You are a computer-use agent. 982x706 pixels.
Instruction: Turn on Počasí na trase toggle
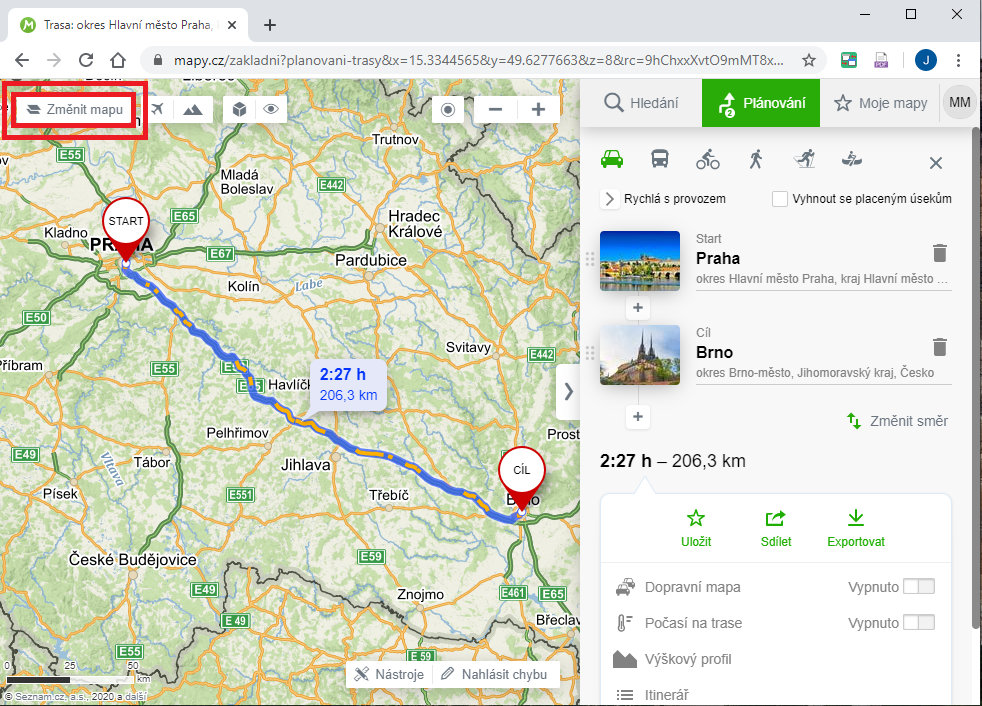(x=918, y=623)
